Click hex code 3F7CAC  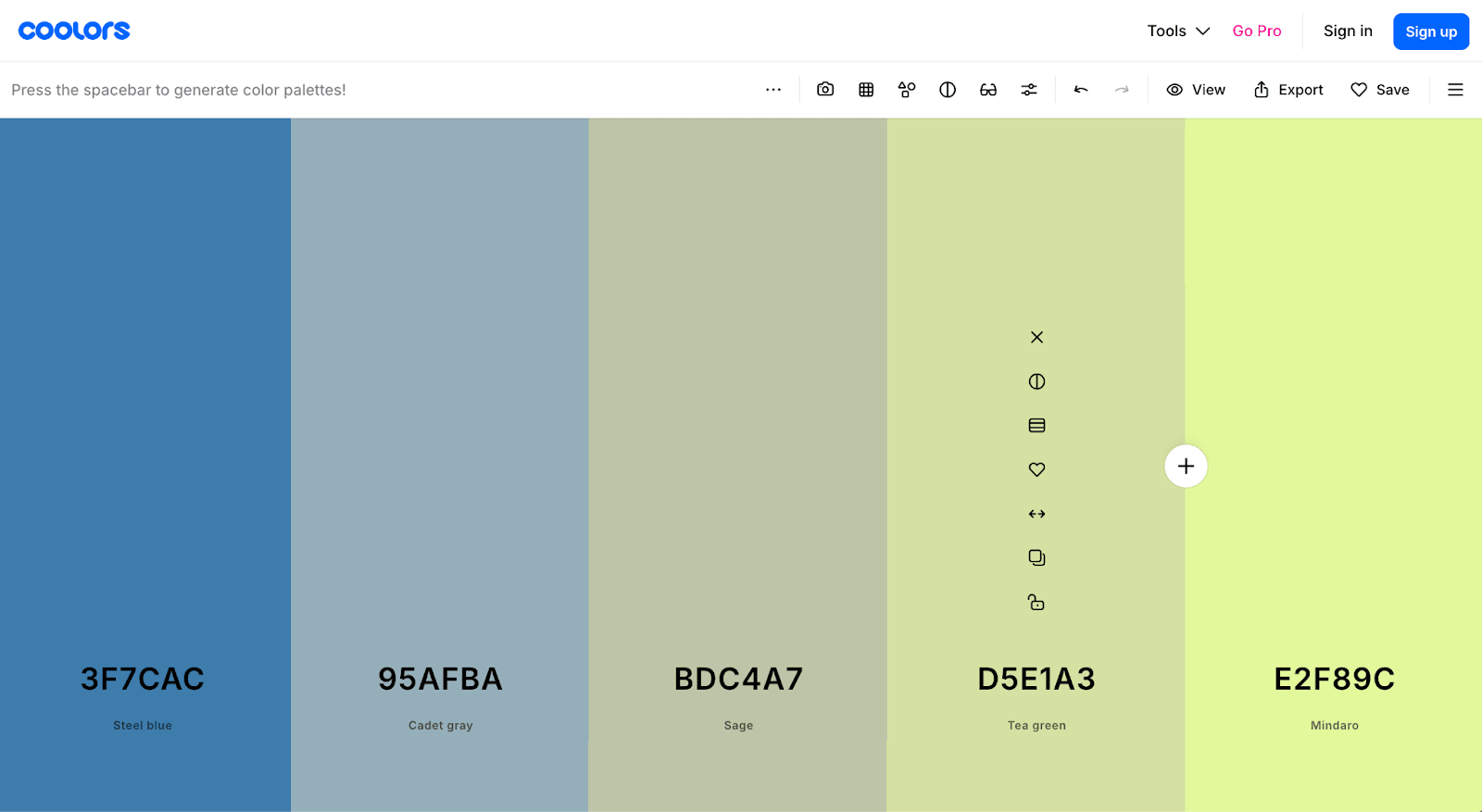click(143, 679)
